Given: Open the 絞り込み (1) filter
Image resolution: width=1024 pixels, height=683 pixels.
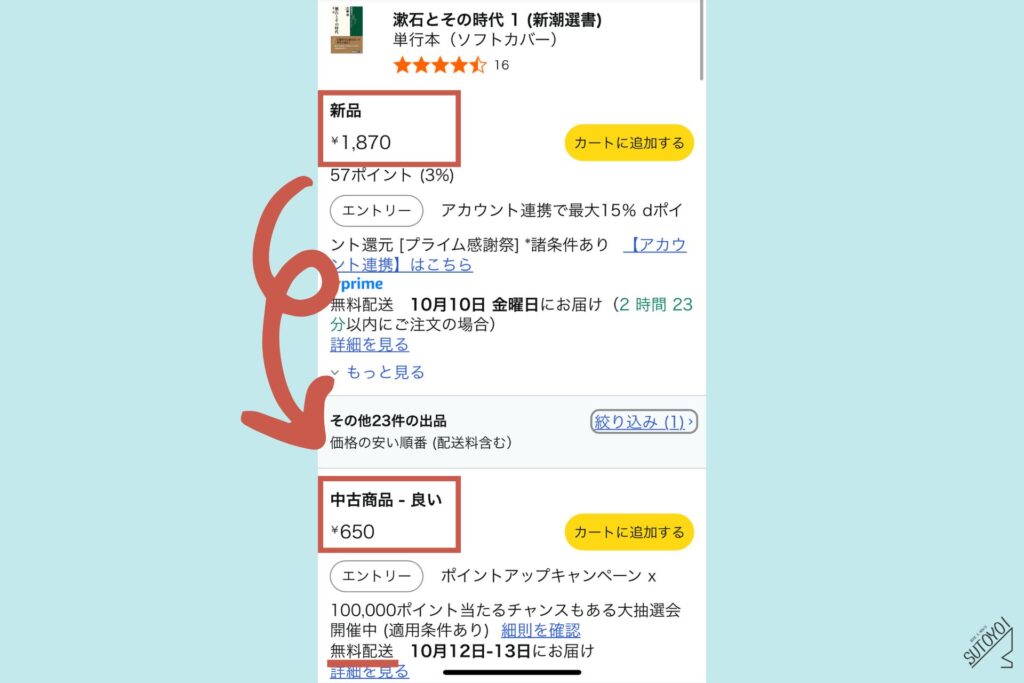Looking at the screenshot, I should 644,422.
